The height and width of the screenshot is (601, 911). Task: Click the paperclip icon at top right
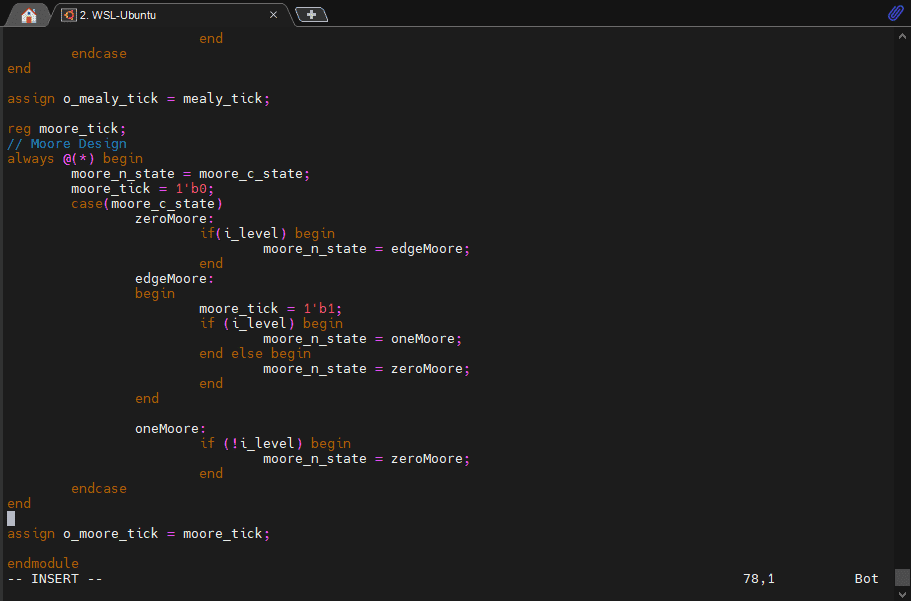tap(895, 13)
